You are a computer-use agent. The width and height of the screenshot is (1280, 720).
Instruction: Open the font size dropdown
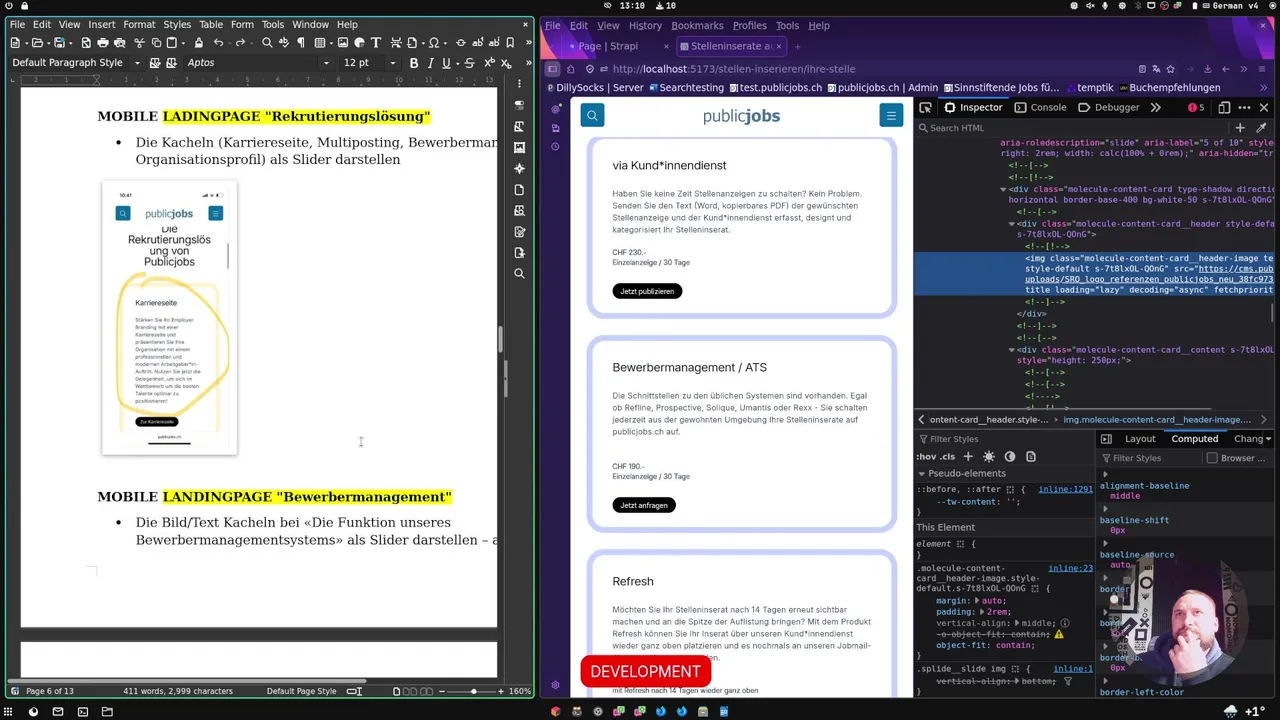click(392, 63)
